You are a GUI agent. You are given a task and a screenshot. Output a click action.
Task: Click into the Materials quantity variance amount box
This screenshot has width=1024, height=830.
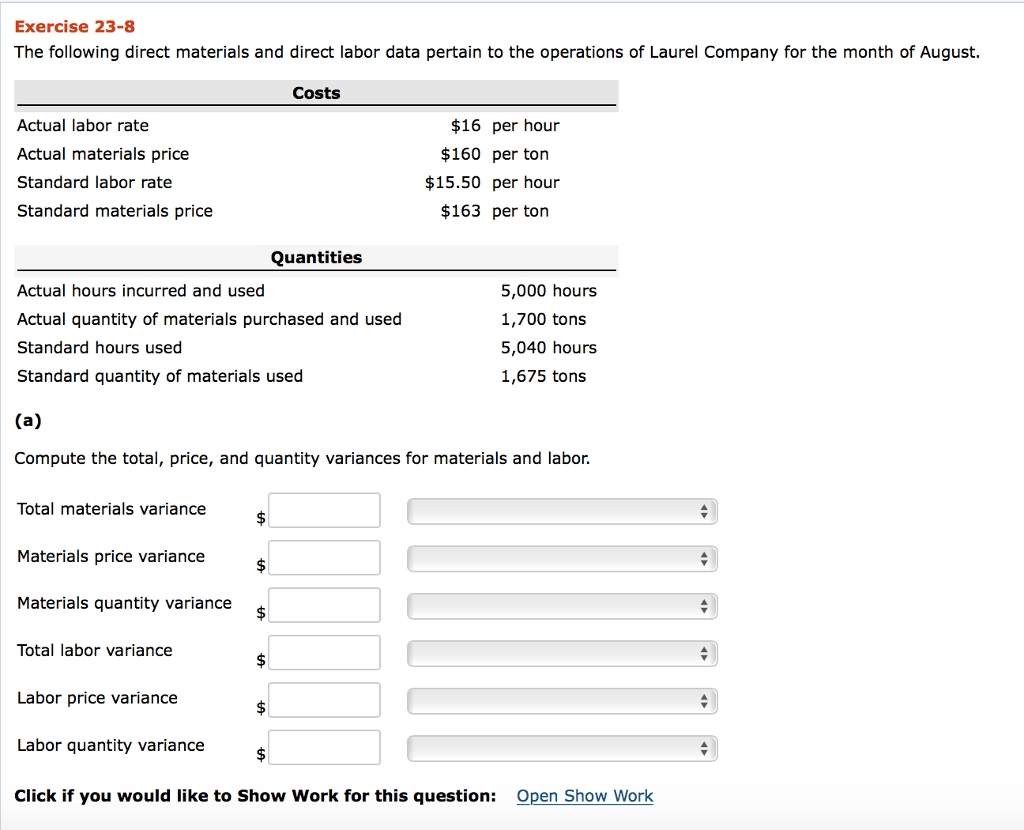(324, 605)
